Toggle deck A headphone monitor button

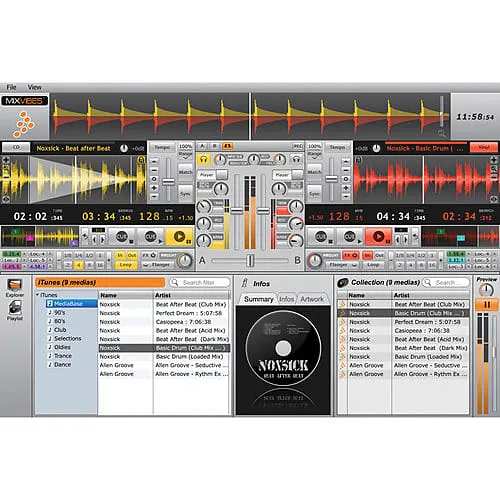click(203, 160)
